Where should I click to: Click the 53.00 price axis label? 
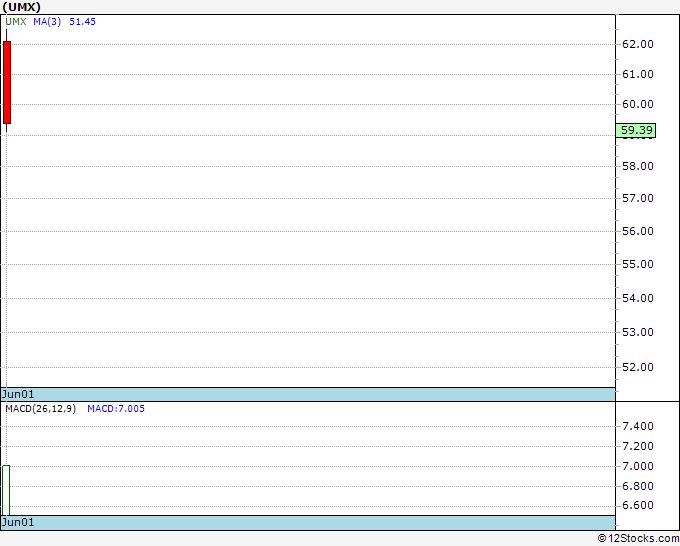(x=638, y=332)
